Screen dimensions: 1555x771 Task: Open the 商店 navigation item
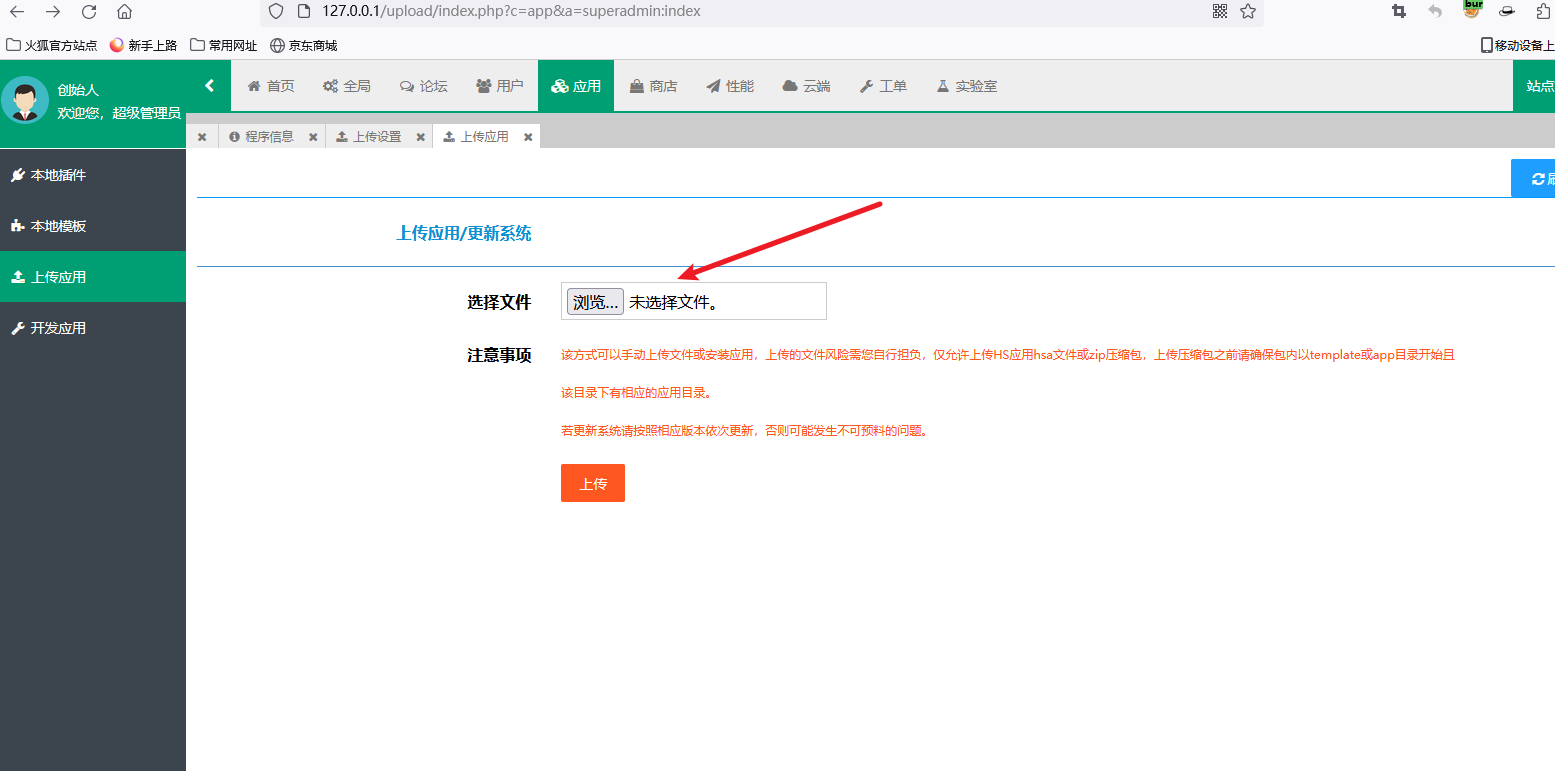click(653, 86)
